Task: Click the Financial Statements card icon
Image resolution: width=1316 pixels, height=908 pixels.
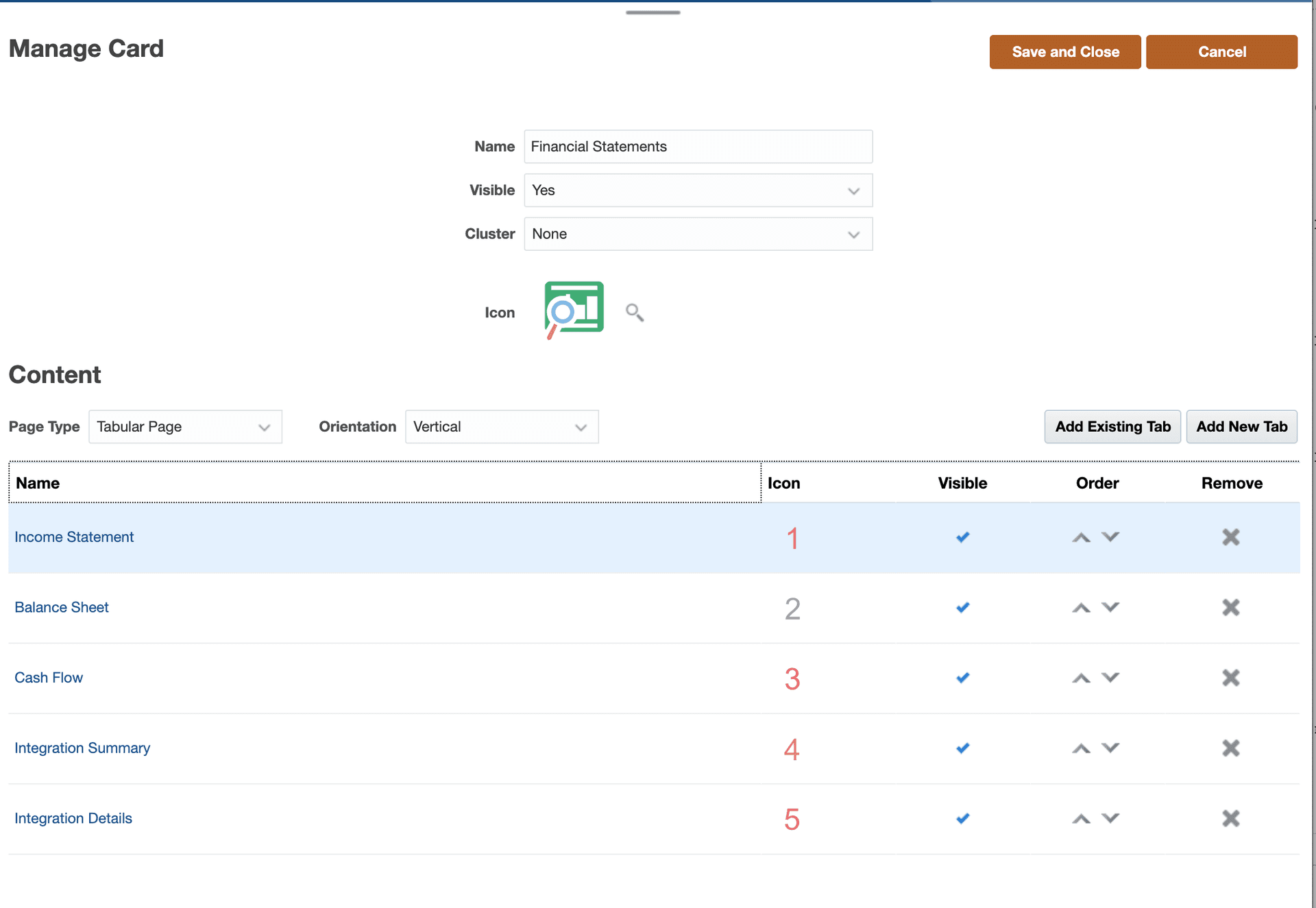Action: pos(574,310)
